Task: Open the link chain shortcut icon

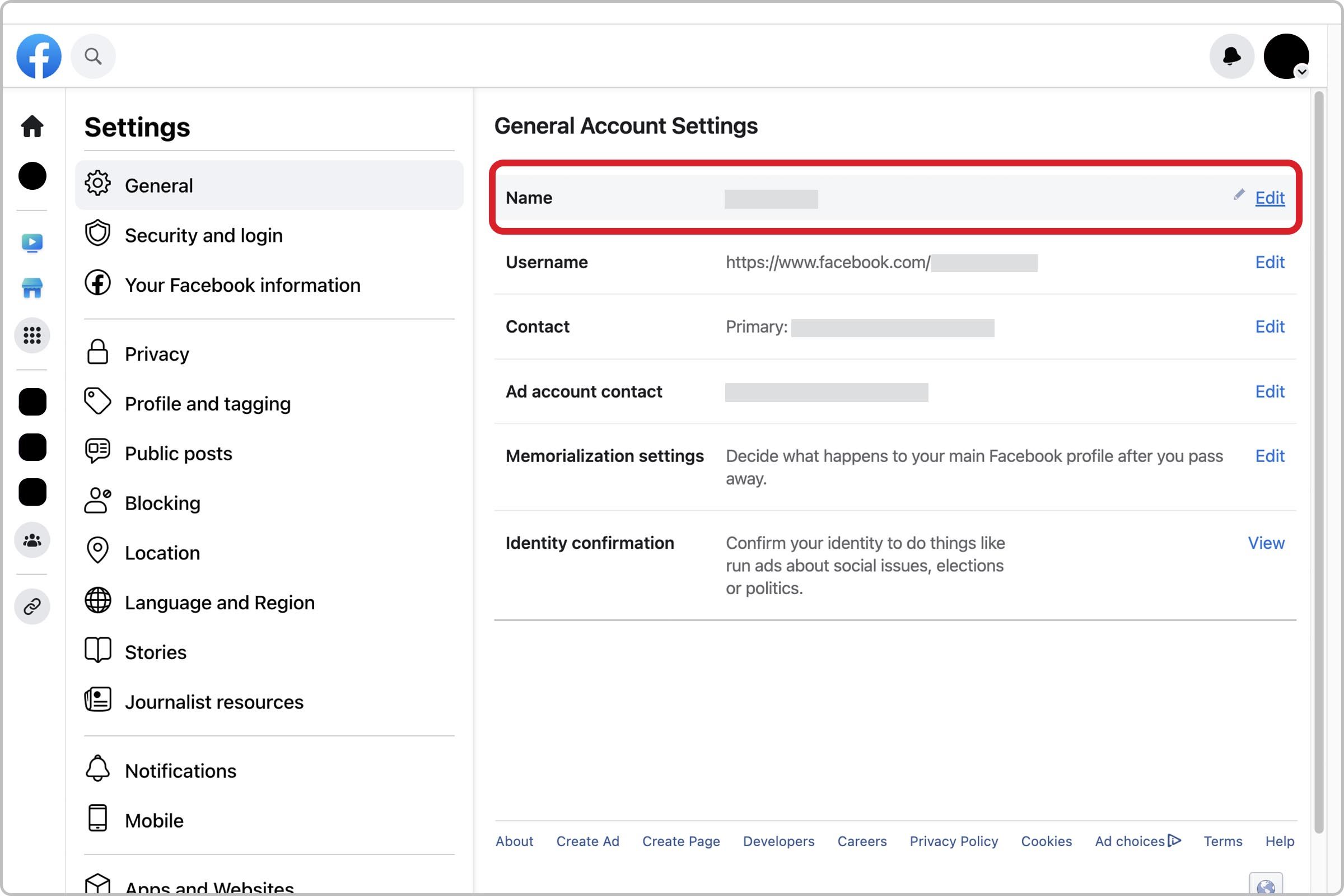Action: (x=32, y=606)
